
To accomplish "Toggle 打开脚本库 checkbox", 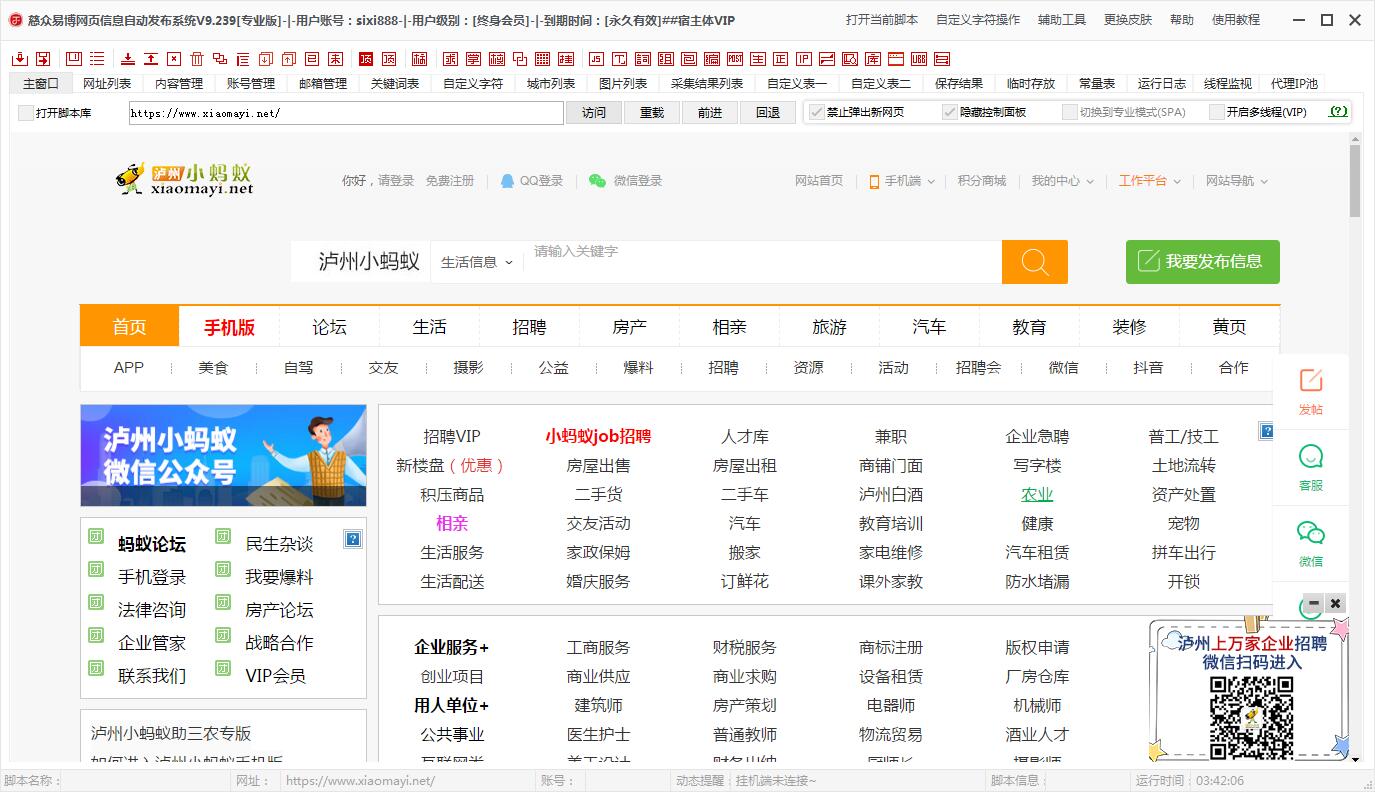I will 26,113.
